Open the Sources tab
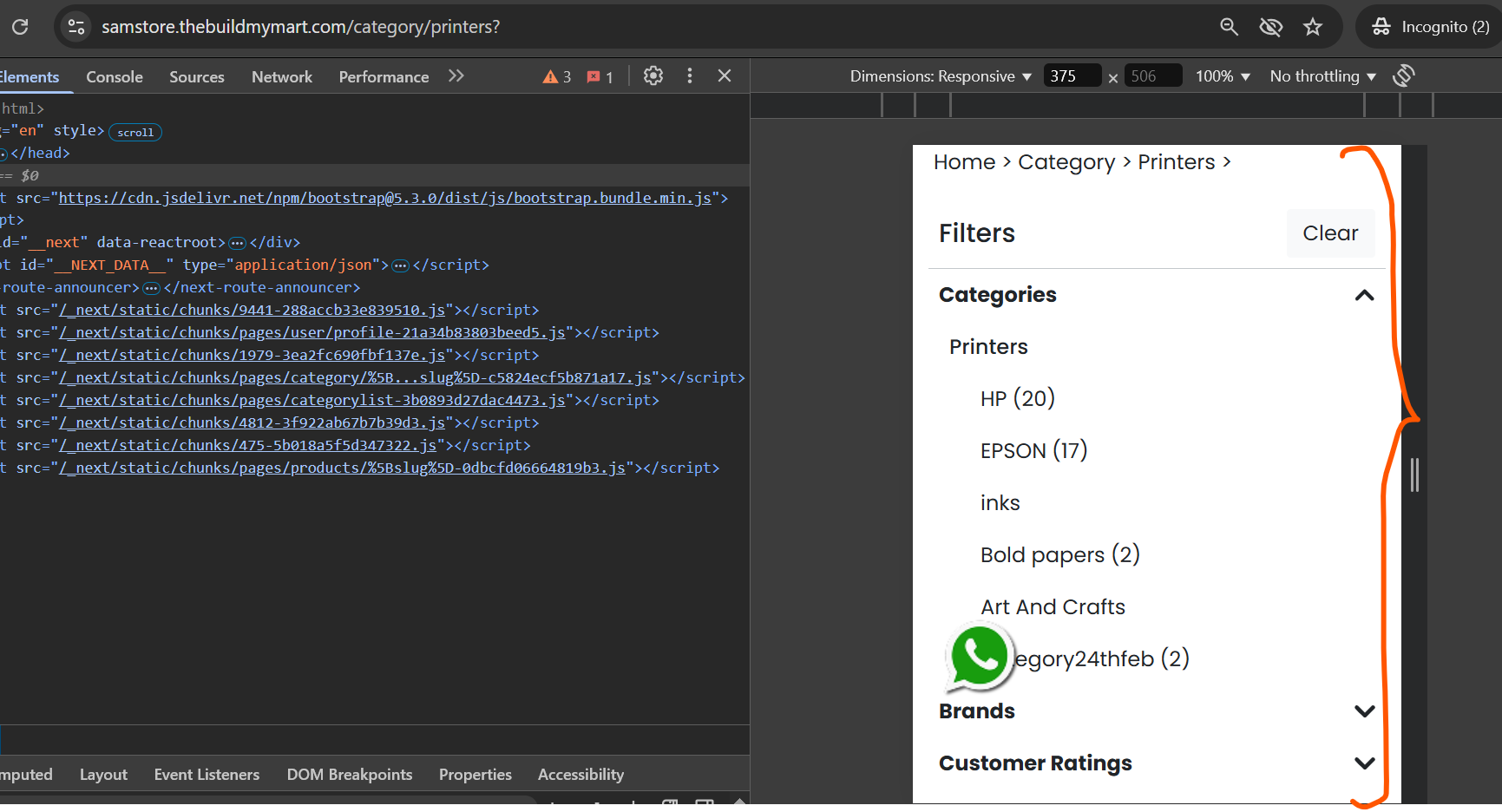Screen dimensions: 1502x812 pos(197,77)
